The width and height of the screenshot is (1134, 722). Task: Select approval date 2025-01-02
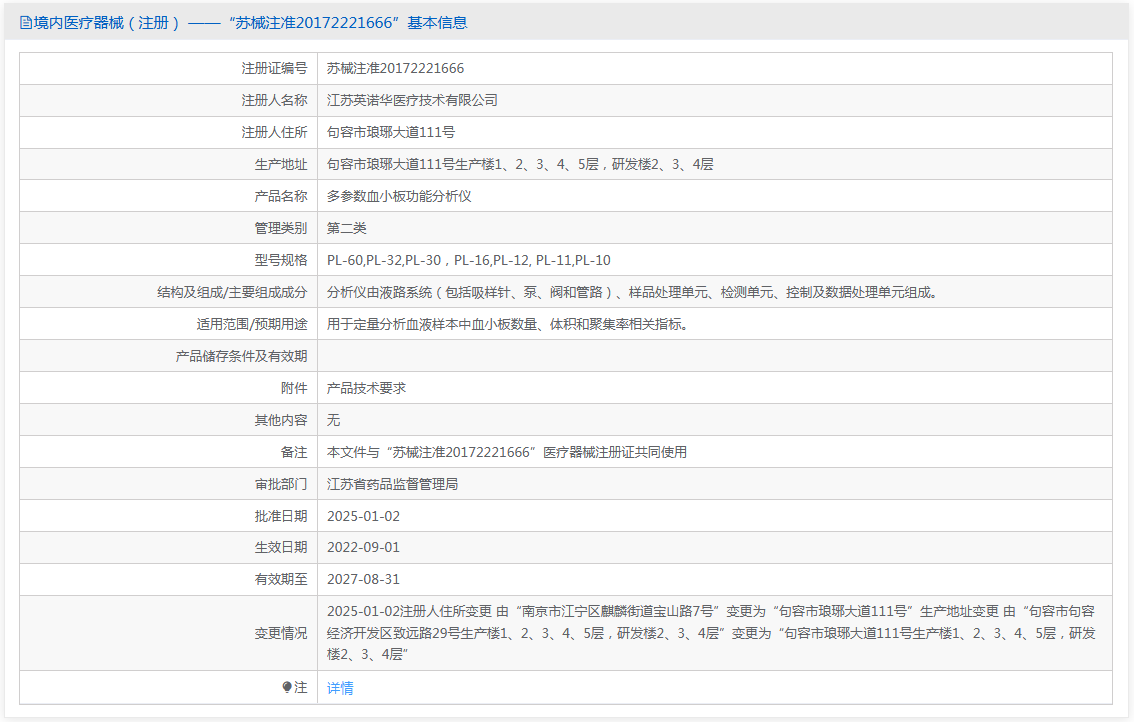[x=363, y=516]
